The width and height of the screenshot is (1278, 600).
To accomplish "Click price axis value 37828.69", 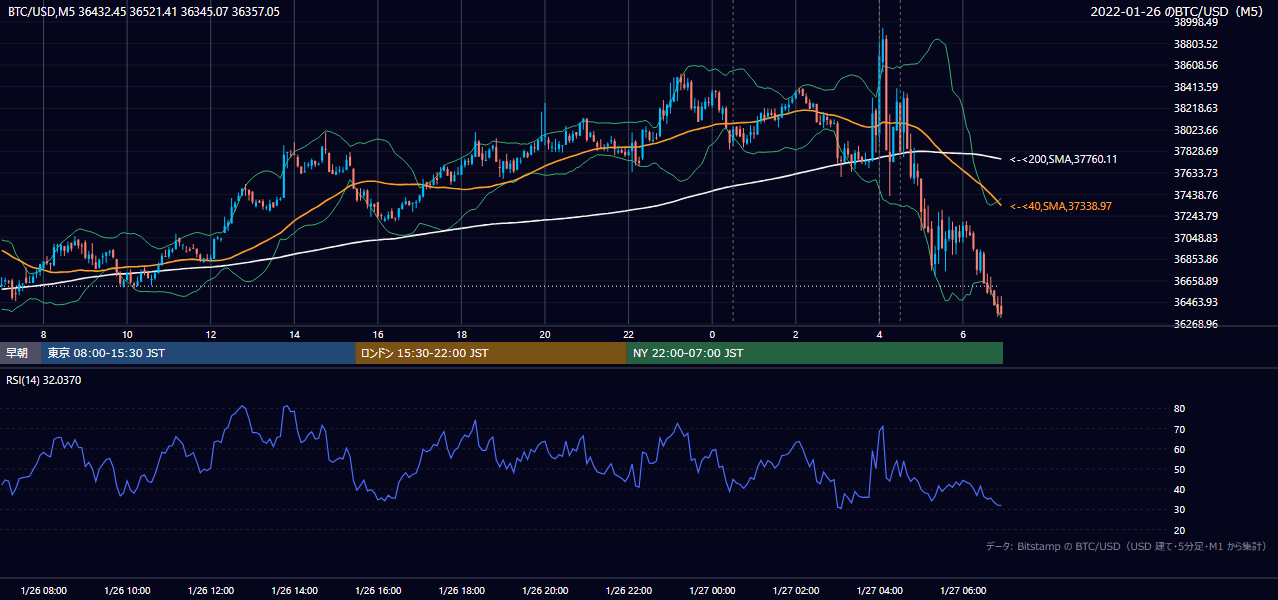I will click(x=1196, y=151).
